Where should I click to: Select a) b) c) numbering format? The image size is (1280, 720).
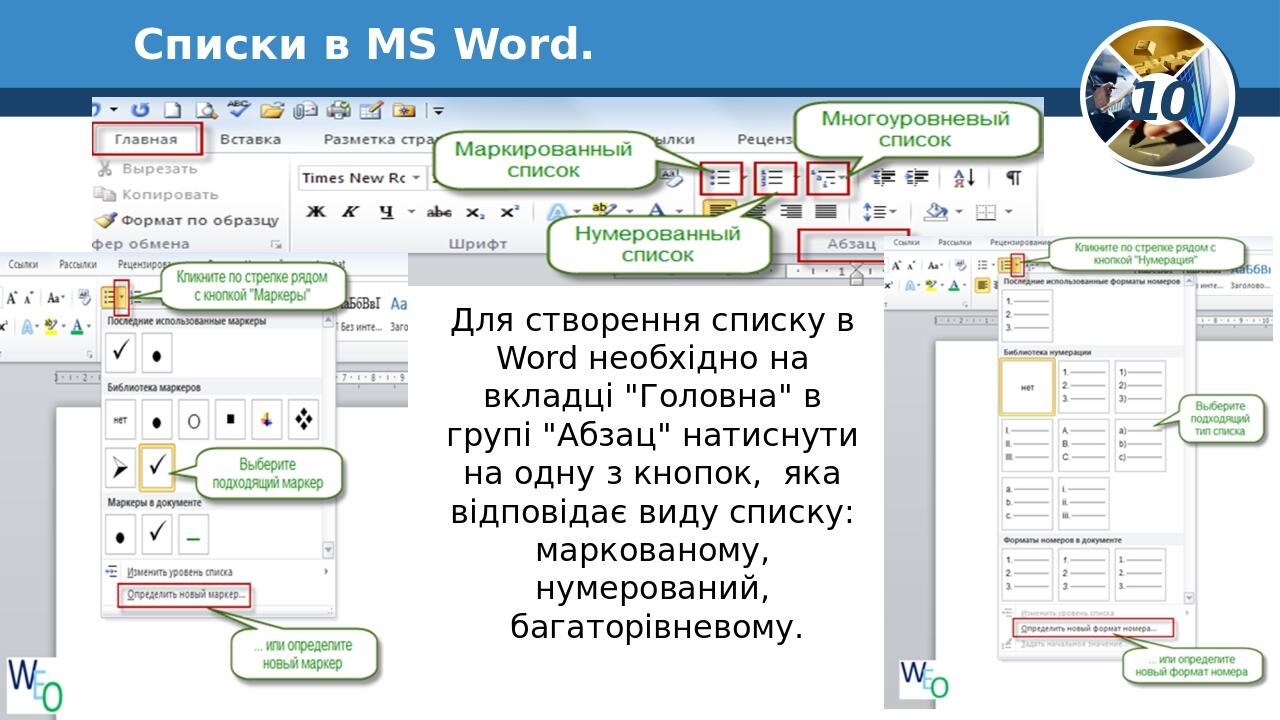pyautogui.click(x=1141, y=445)
